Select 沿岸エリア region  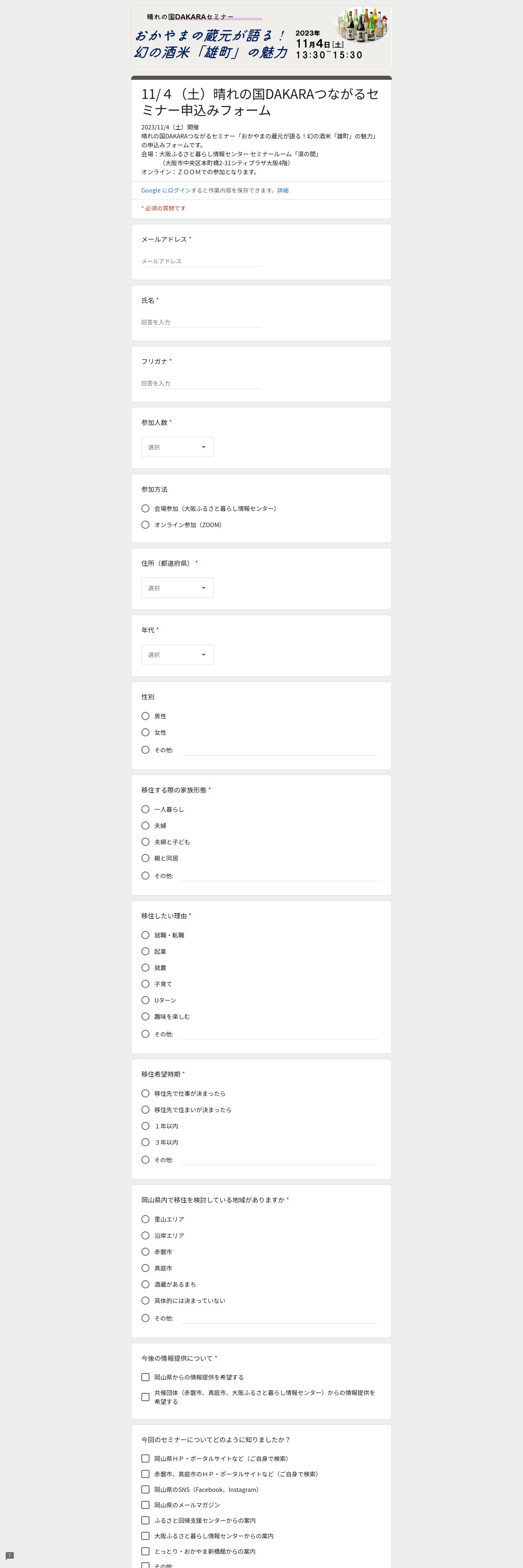[x=145, y=1236]
